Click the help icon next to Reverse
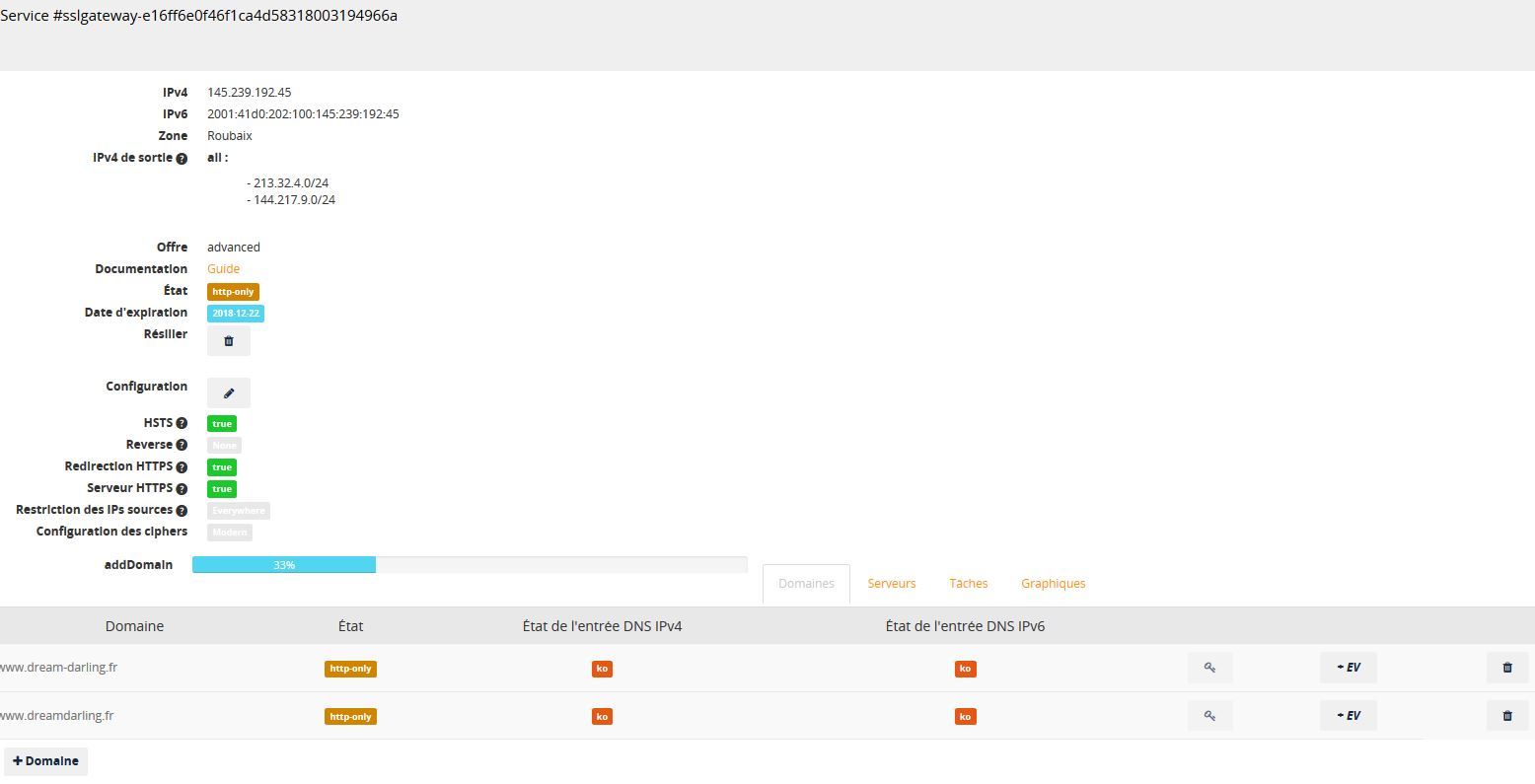The height and width of the screenshot is (784, 1535). (182, 445)
